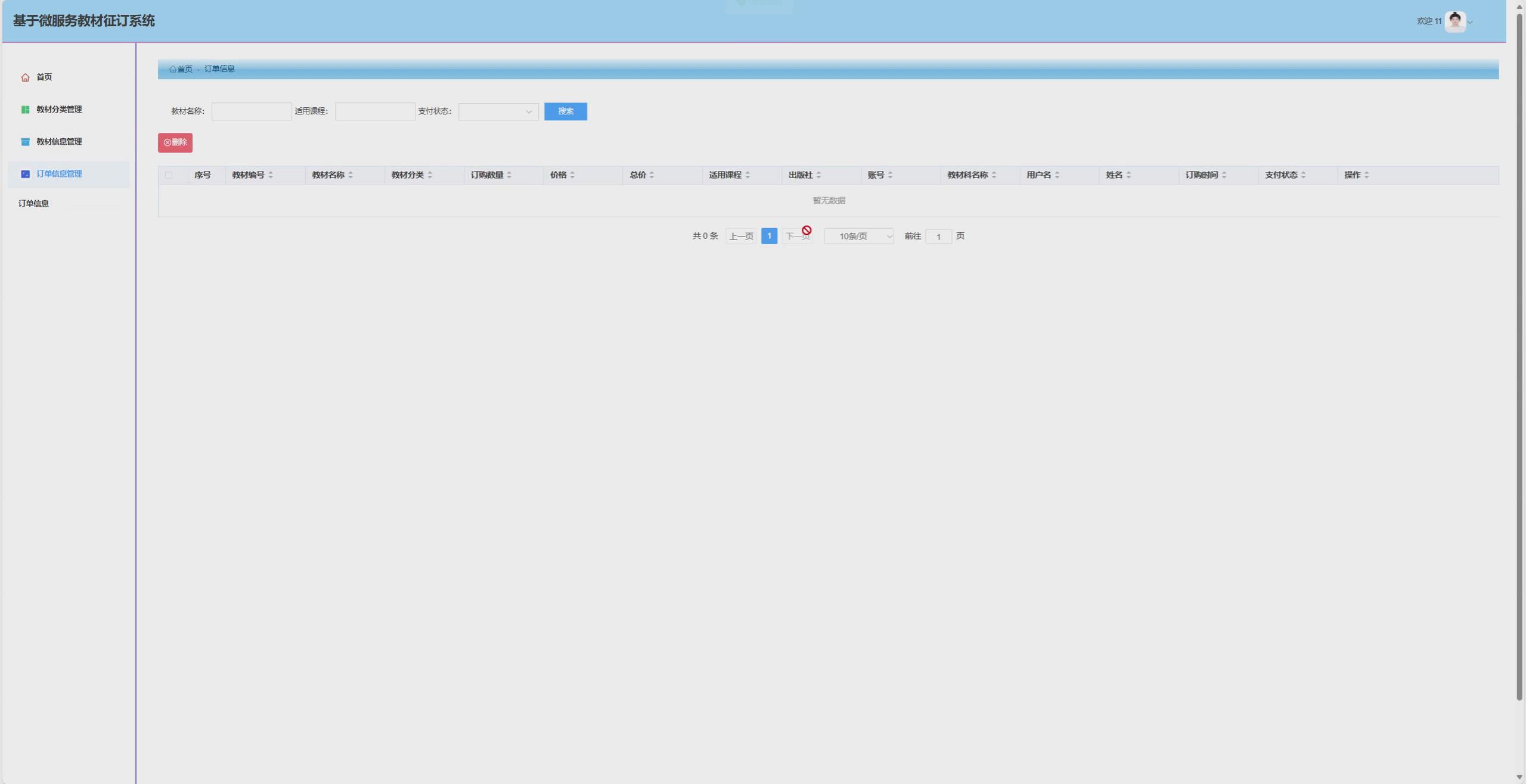Screen dimensions: 1526x784
Task: Open the 支付状态 filter dropdown
Action: click(x=498, y=112)
